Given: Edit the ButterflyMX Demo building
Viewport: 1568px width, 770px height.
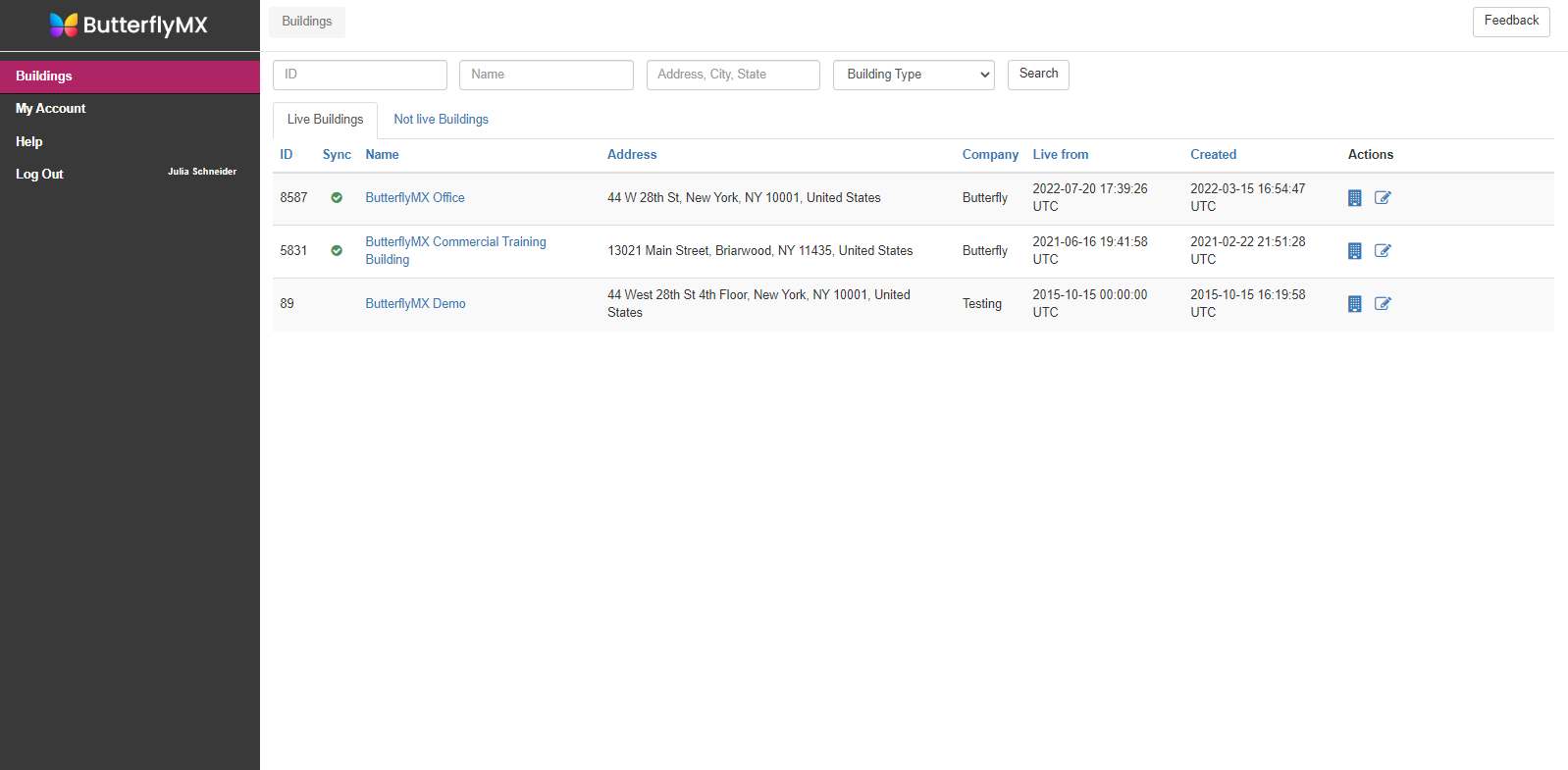Looking at the screenshot, I should [x=1383, y=304].
